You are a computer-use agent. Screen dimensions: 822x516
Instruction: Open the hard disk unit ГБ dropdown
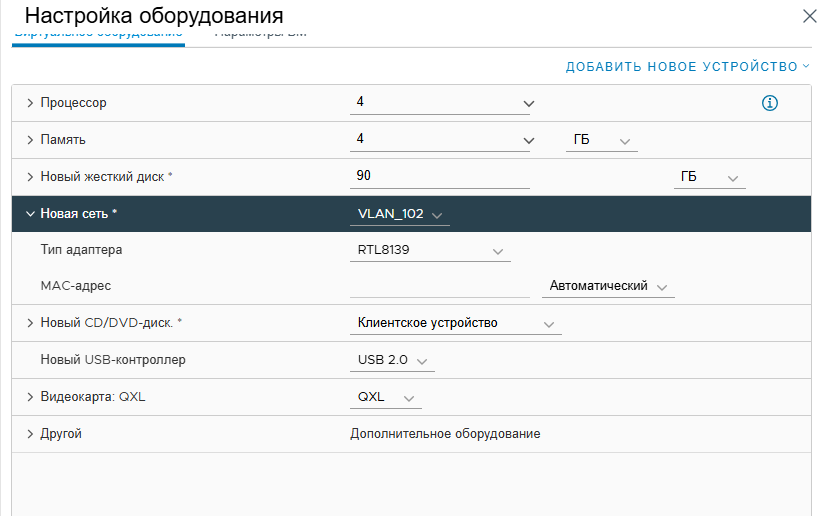[709, 177]
